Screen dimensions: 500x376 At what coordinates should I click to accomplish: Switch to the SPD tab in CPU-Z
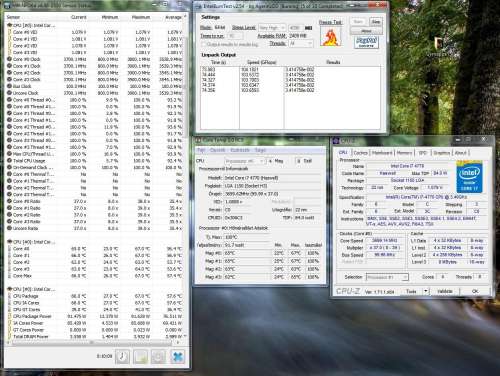[422, 153]
